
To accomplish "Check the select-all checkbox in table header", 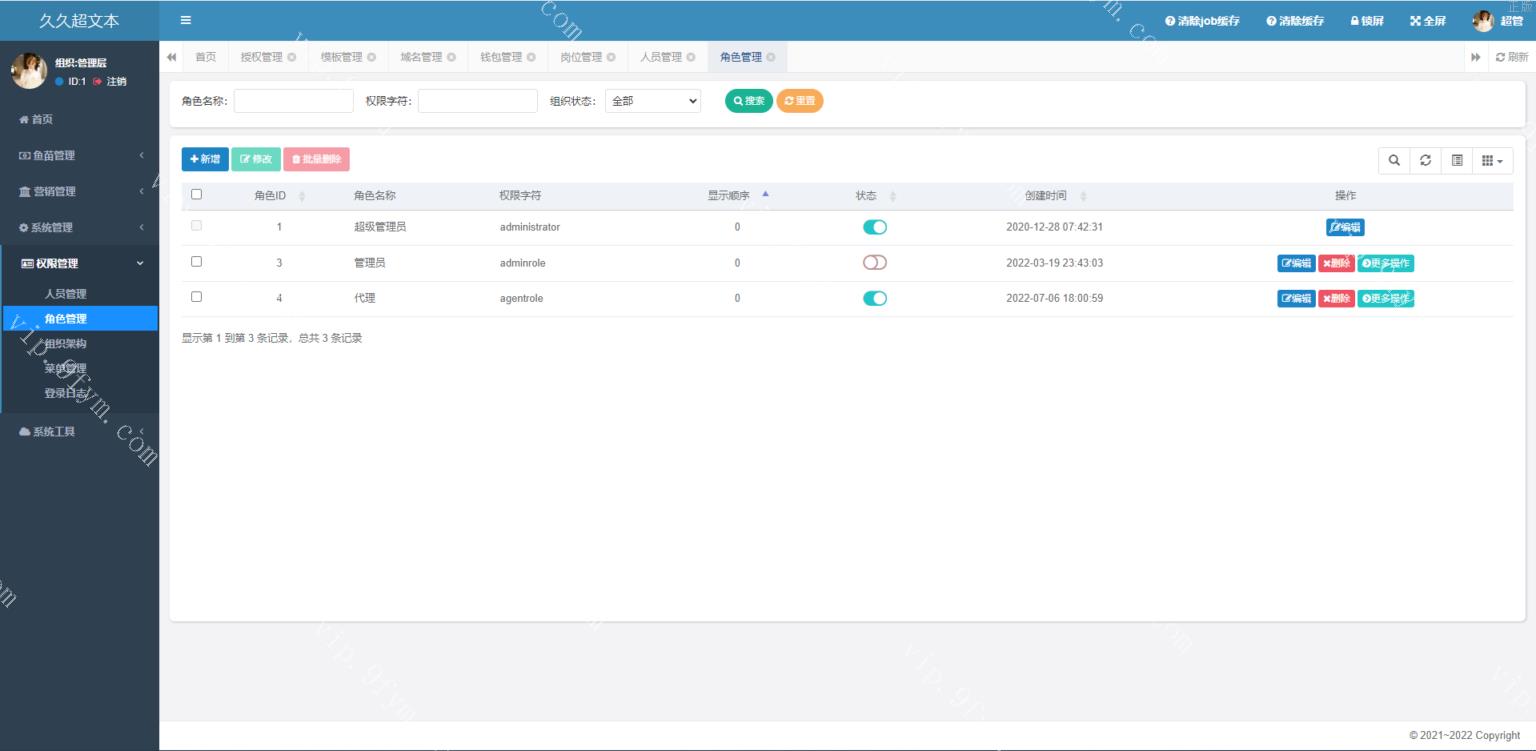I will (x=196, y=195).
